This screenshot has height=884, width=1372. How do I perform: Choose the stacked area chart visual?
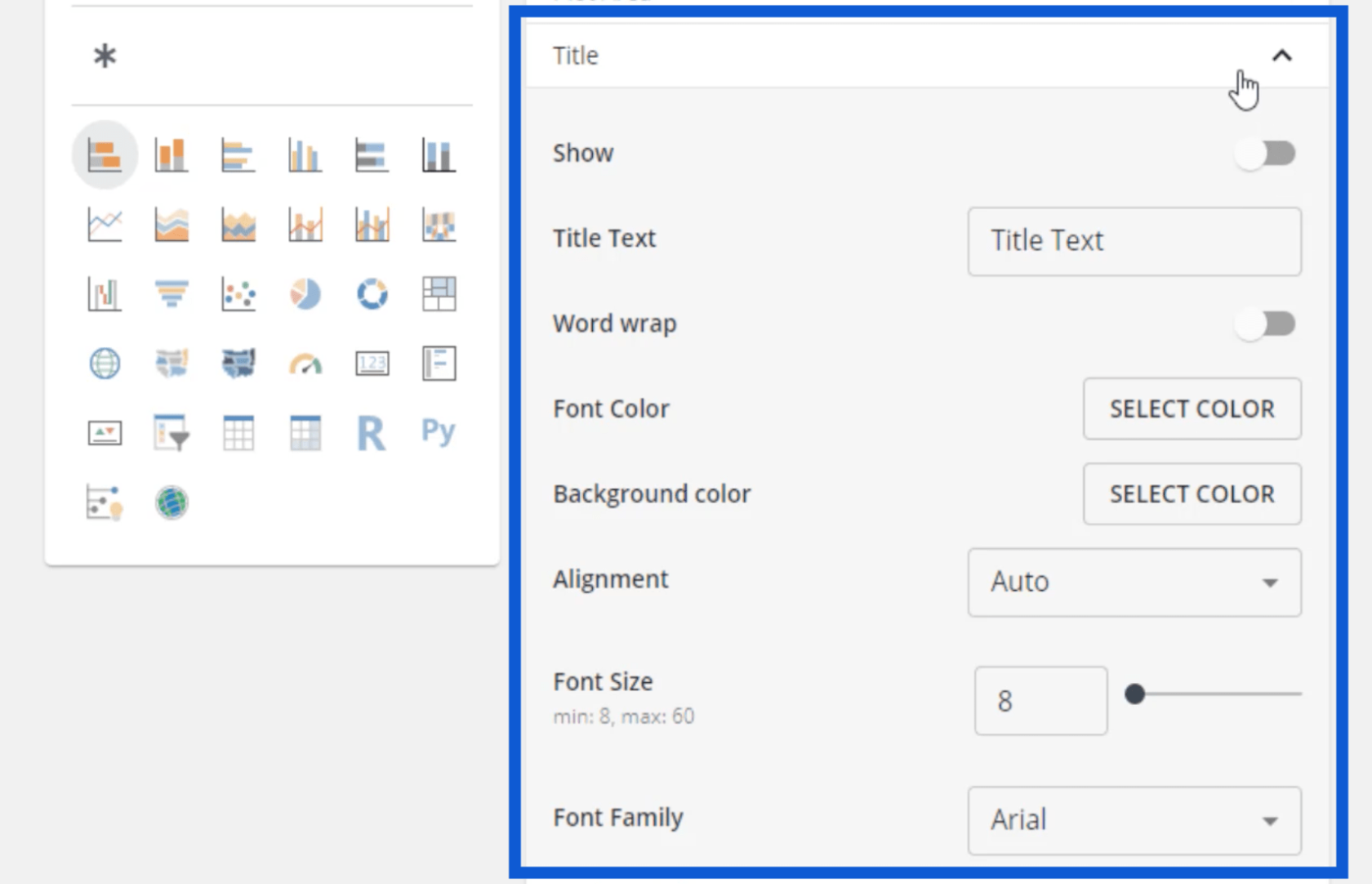coord(238,225)
